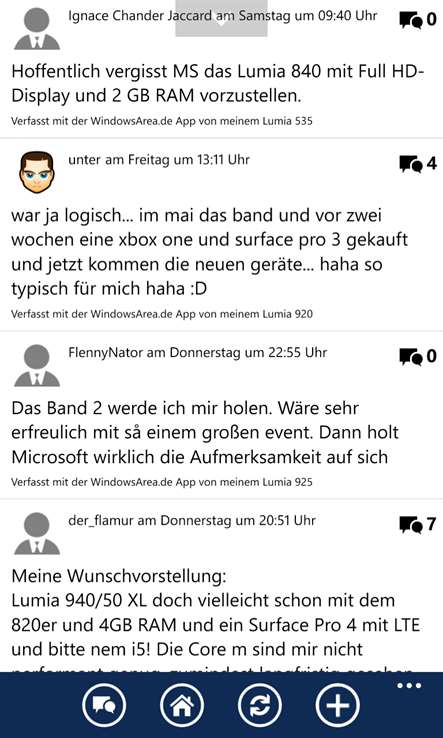Open comments icon in bottom app bar
This screenshot has height=738, width=443.
(x=104, y=706)
